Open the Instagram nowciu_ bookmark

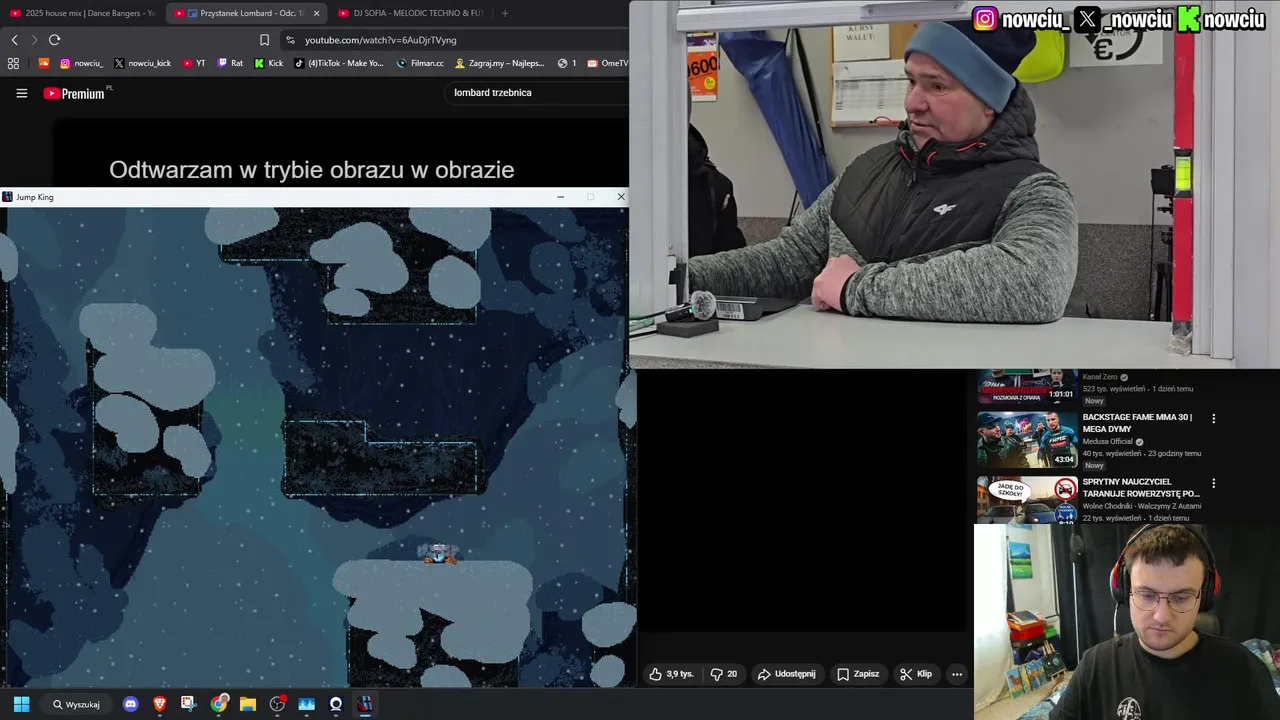[x=81, y=63]
